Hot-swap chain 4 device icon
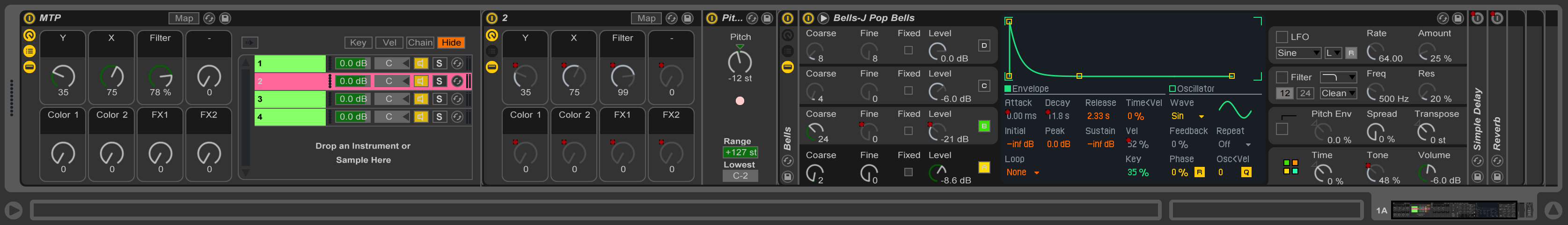1568x225 pixels. coord(457,116)
